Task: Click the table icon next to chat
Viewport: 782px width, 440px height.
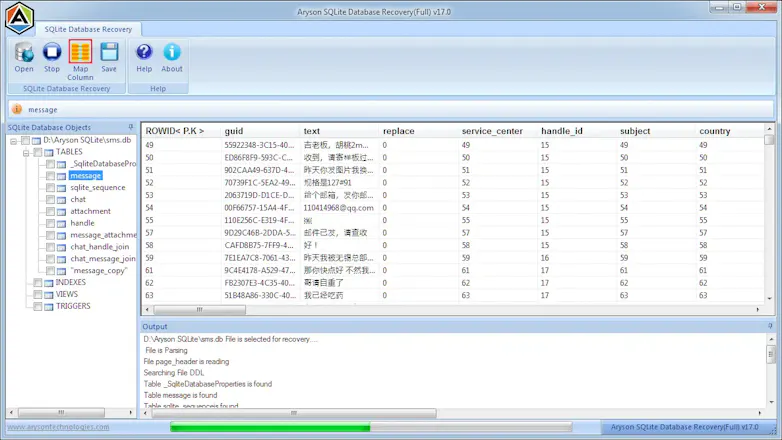Action: click(x=61, y=200)
